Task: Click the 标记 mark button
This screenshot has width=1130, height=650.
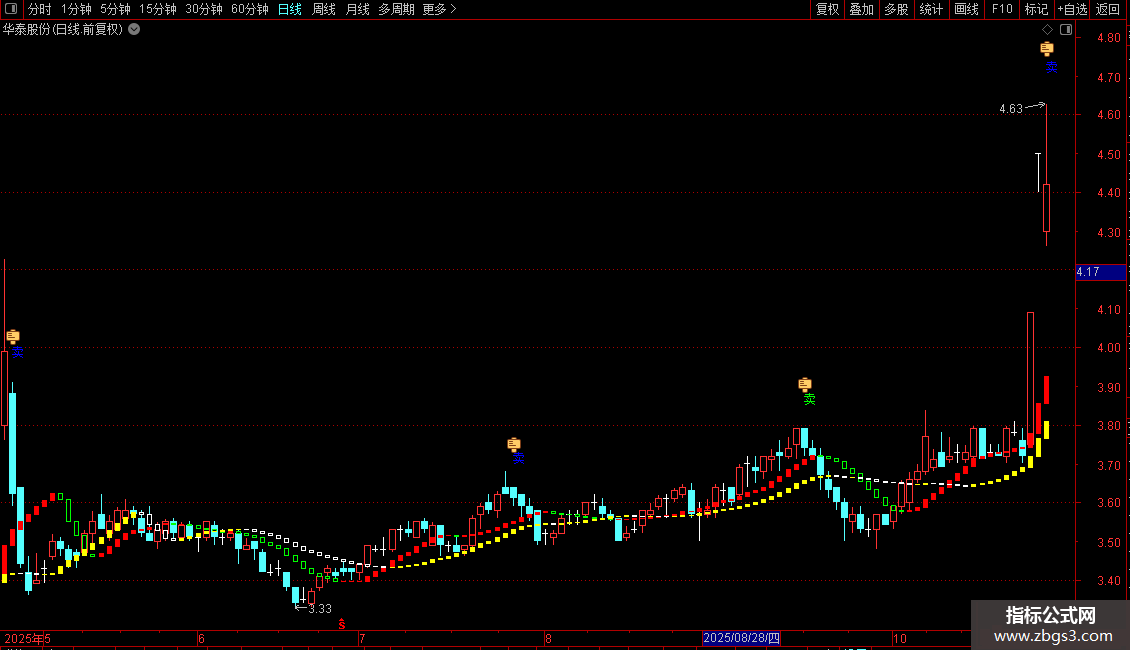Action: click(x=1036, y=9)
